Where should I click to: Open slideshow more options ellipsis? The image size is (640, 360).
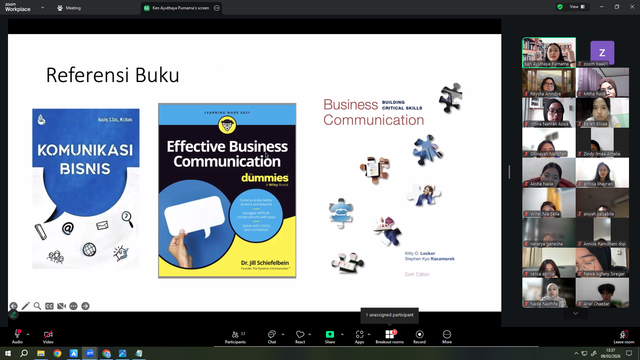(73, 306)
